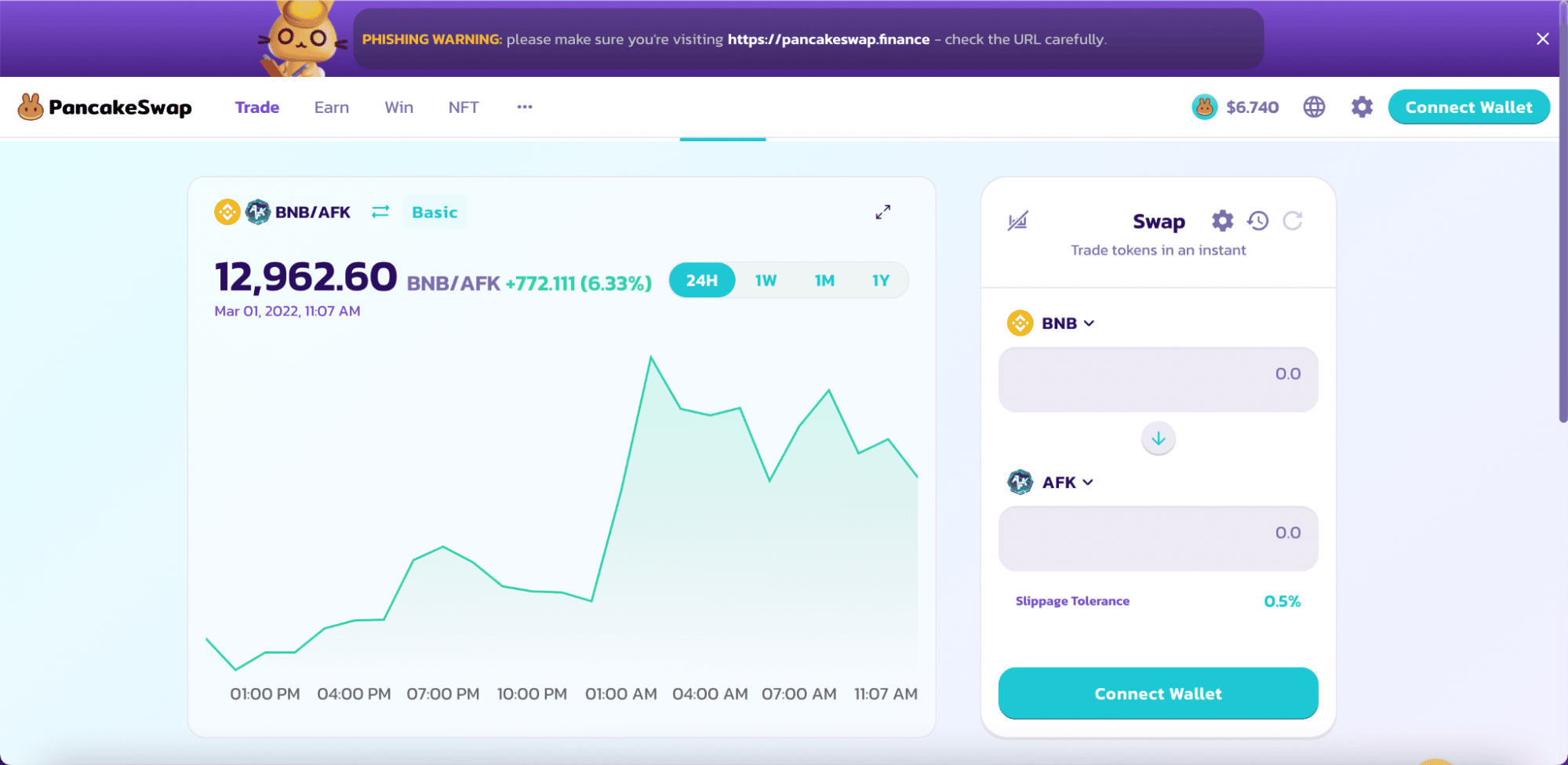Open the NFT menu
The width and height of the screenshot is (1568, 765).
464,107
